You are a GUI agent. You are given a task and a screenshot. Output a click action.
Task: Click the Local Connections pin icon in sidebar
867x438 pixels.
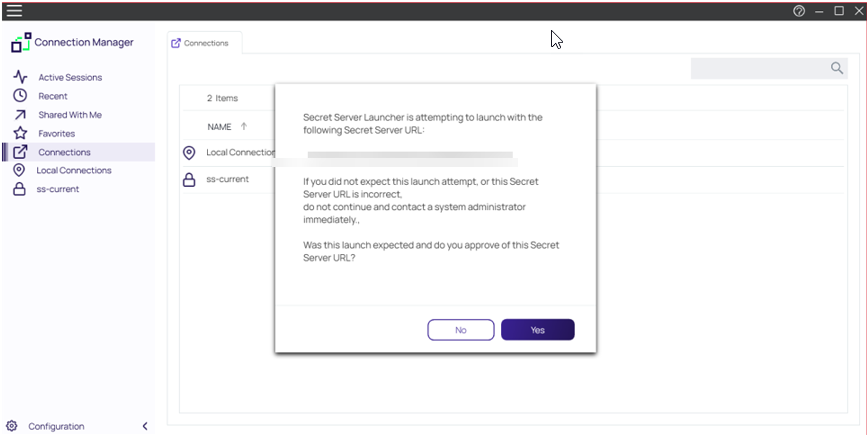19,170
